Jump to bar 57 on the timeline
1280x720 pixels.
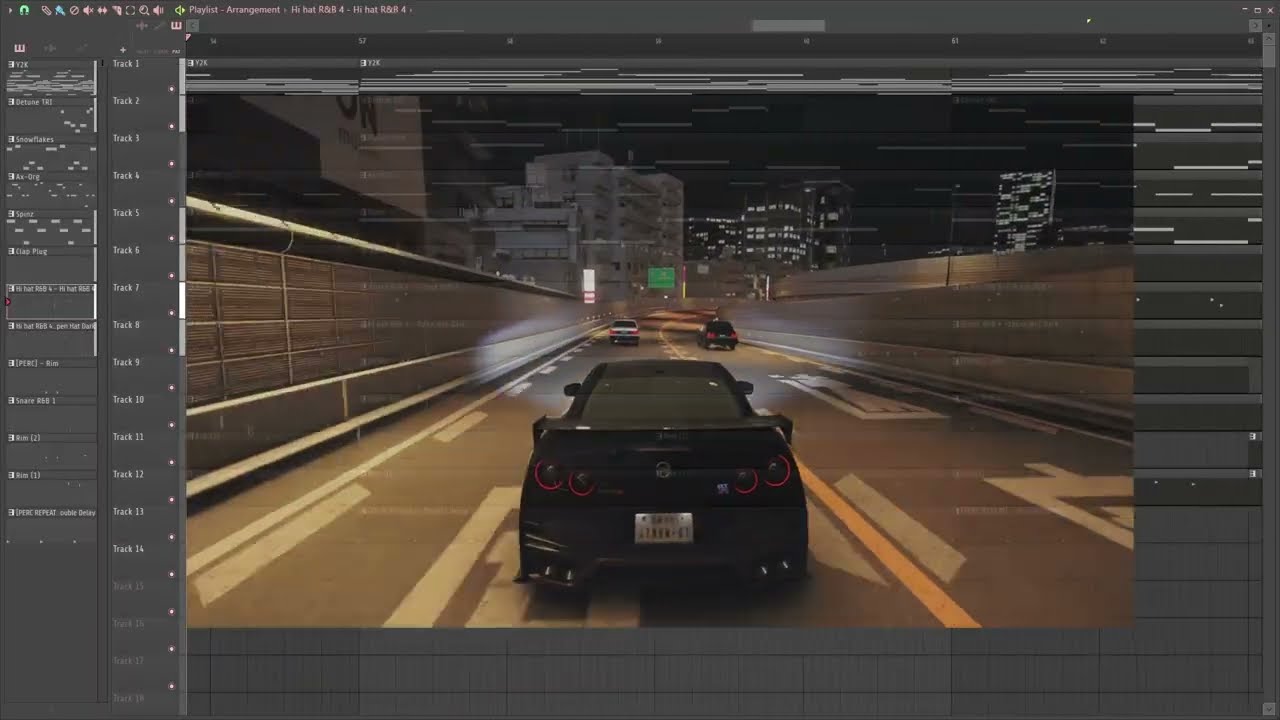coord(362,41)
